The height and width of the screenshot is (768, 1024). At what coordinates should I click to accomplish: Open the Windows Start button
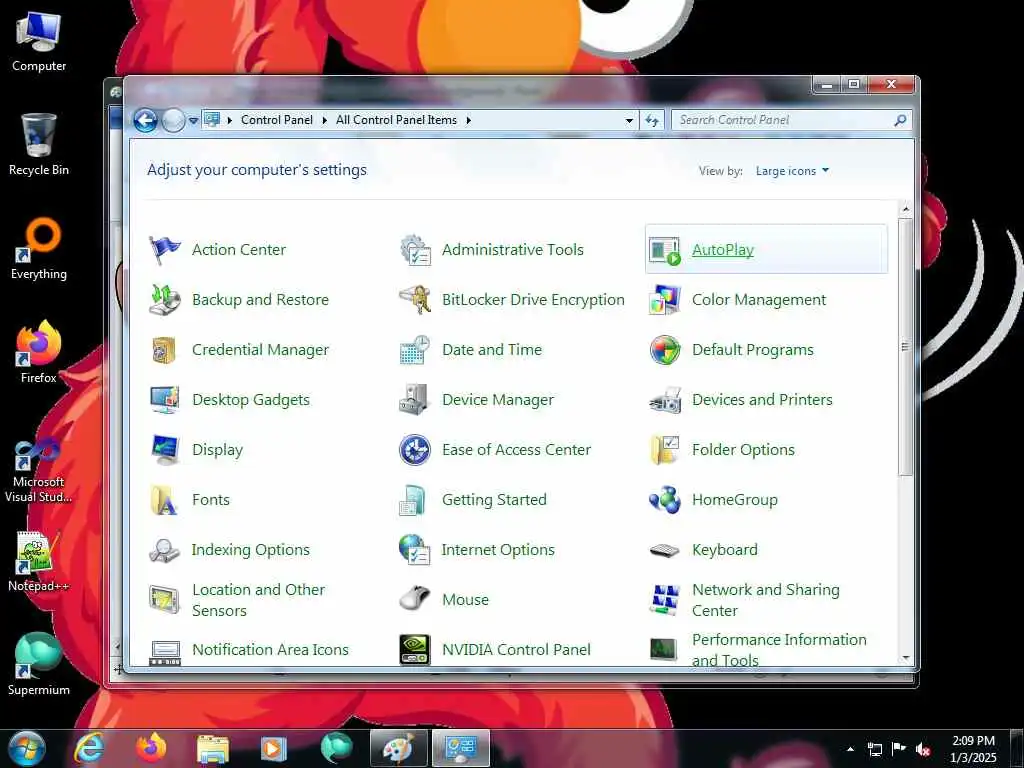[25, 748]
